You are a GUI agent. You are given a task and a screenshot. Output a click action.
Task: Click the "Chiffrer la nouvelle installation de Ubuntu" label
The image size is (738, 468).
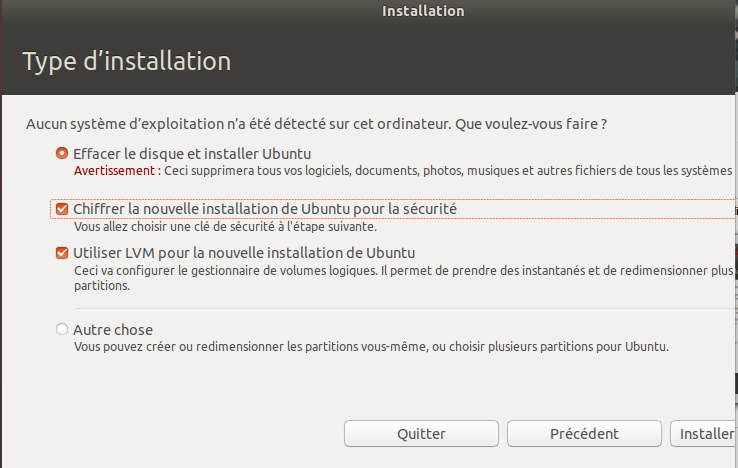pyautogui.click(x=265, y=209)
